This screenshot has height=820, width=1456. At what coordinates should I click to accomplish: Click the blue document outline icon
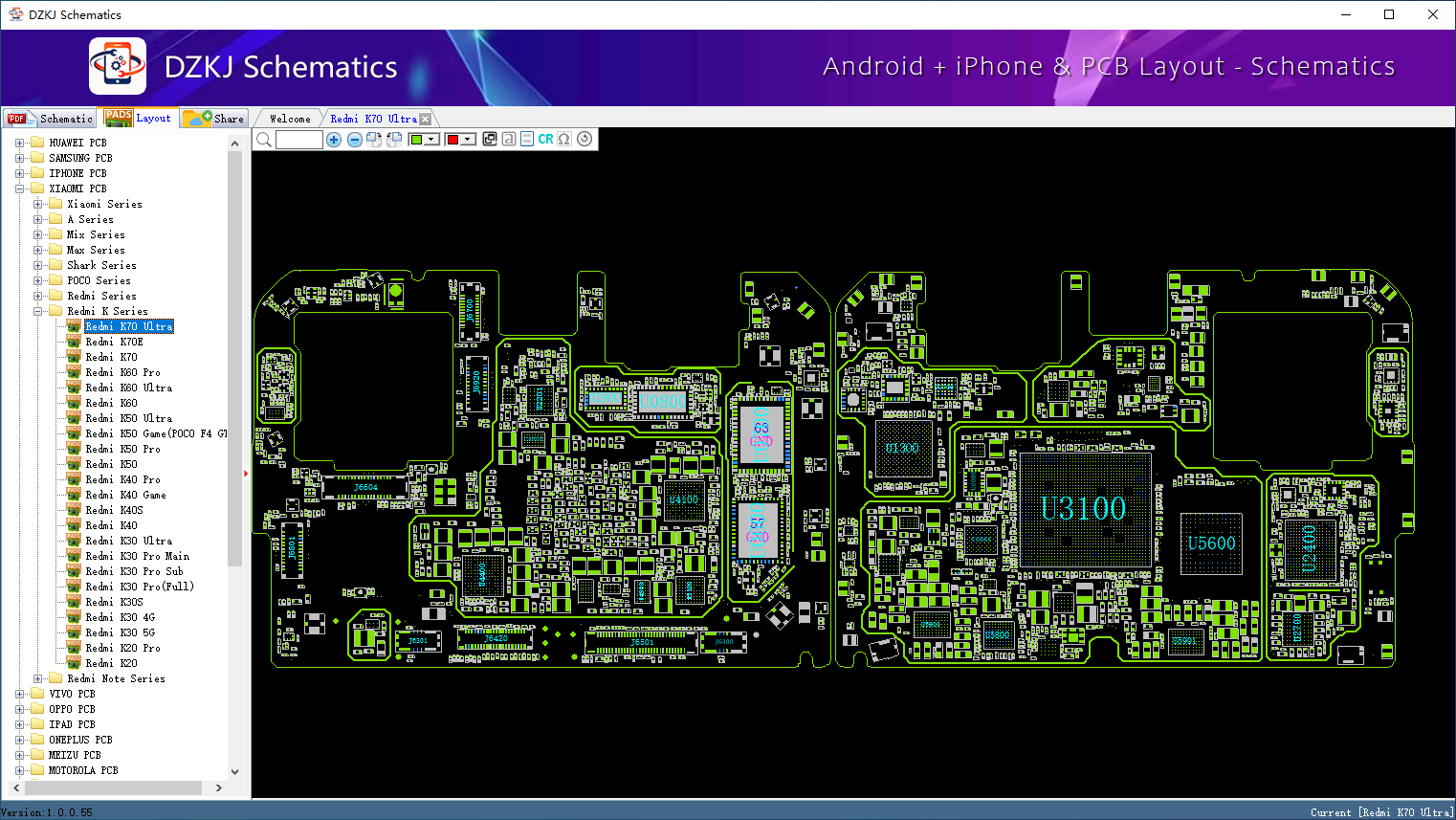click(x=527, y=139)
